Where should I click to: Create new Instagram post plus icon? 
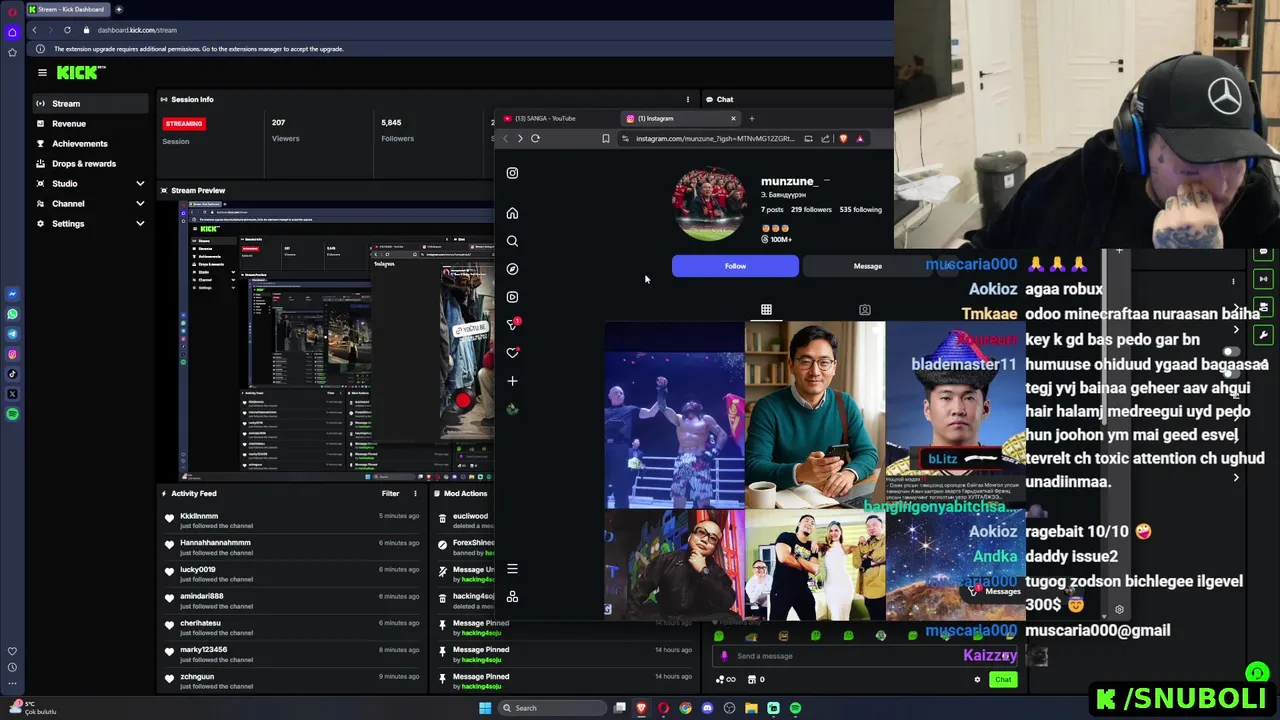click(x=512, y=381)
